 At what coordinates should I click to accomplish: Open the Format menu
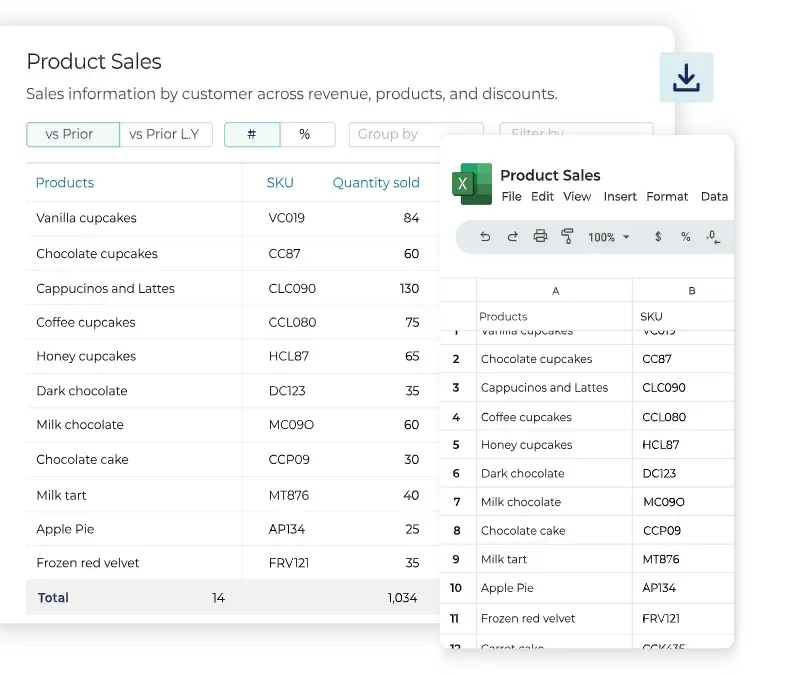tap(667, 196)
